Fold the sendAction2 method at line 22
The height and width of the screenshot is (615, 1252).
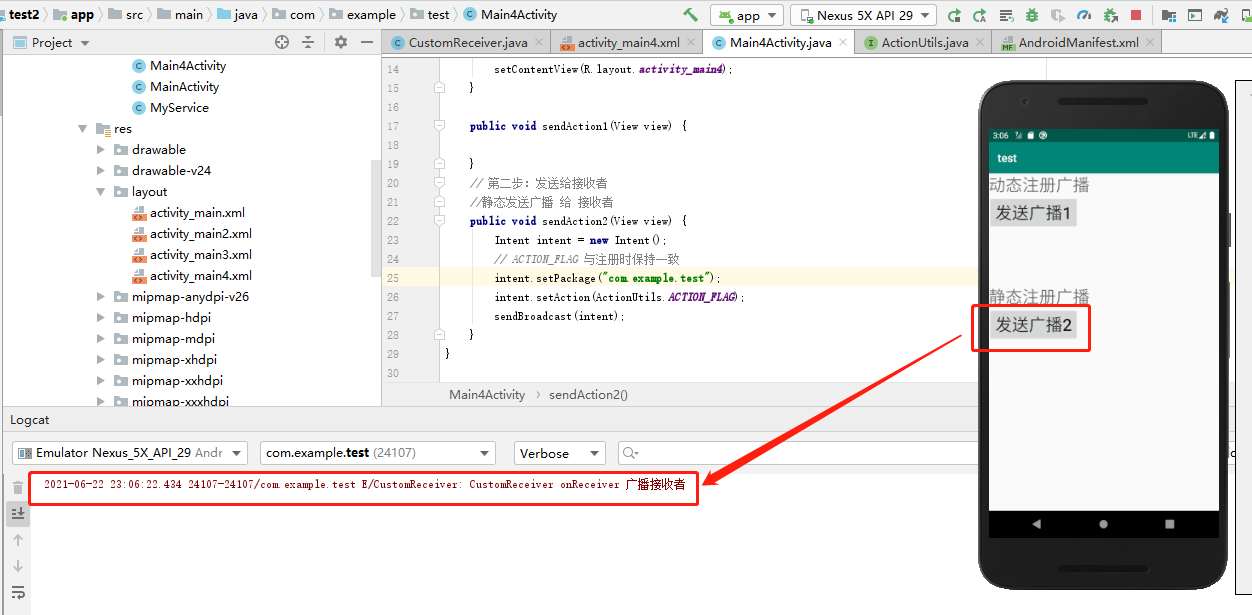coord(439,221)
